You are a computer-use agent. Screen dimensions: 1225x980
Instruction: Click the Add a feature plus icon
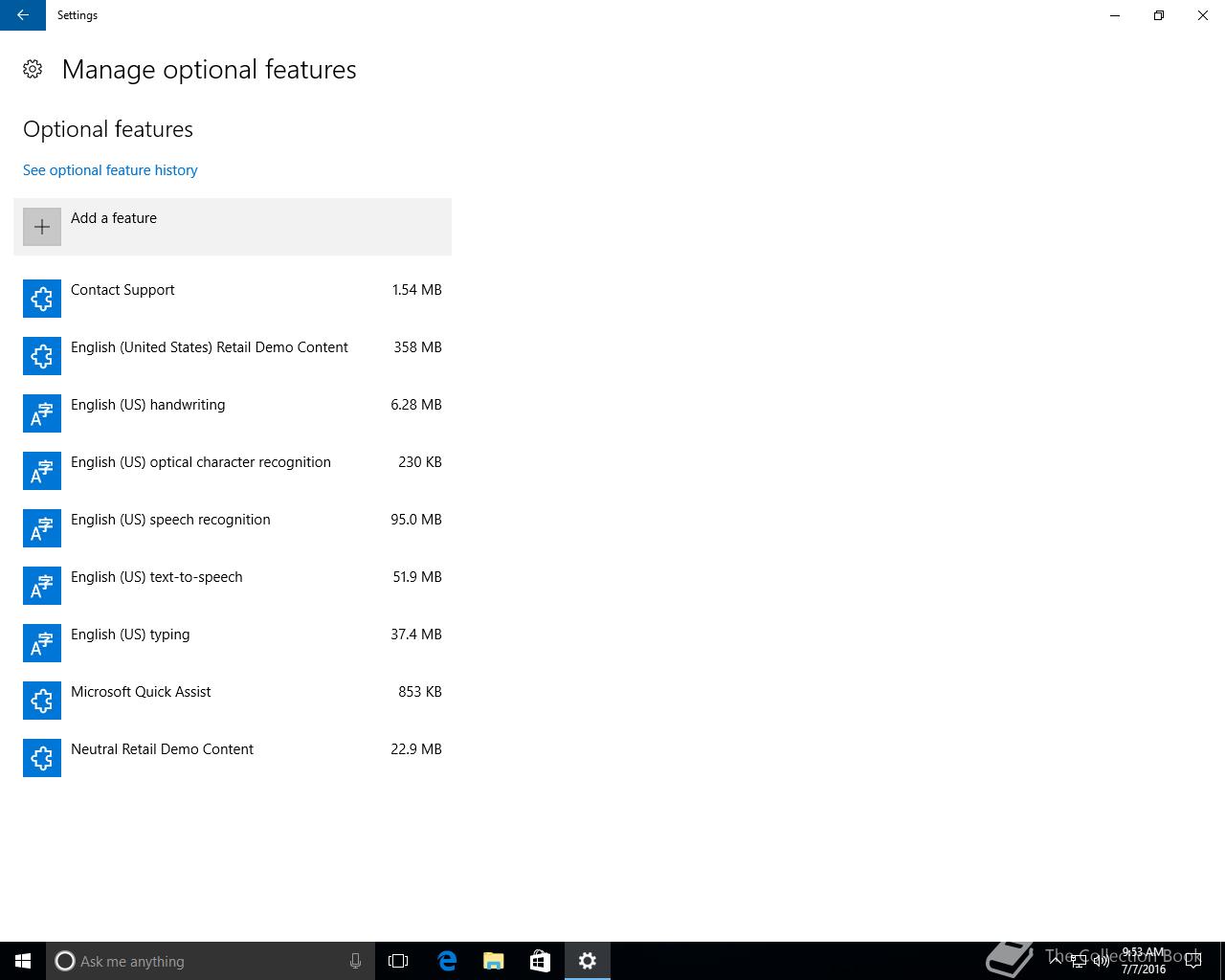[x=42, y=227]
